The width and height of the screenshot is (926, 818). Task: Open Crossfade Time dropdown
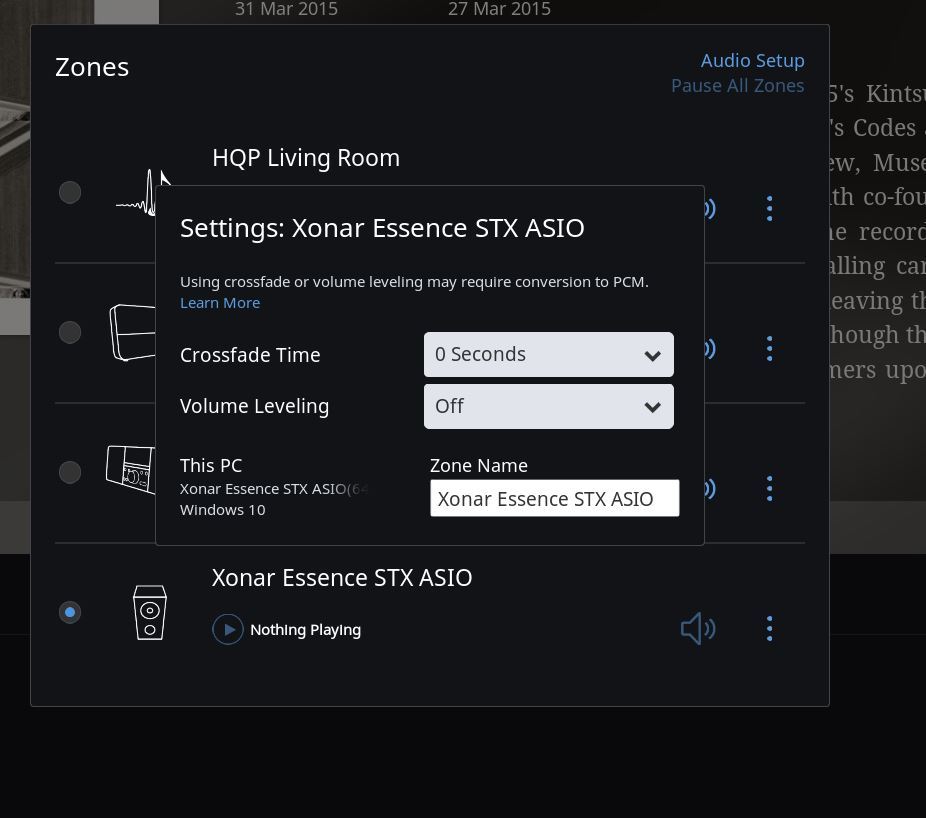(549, 354)
